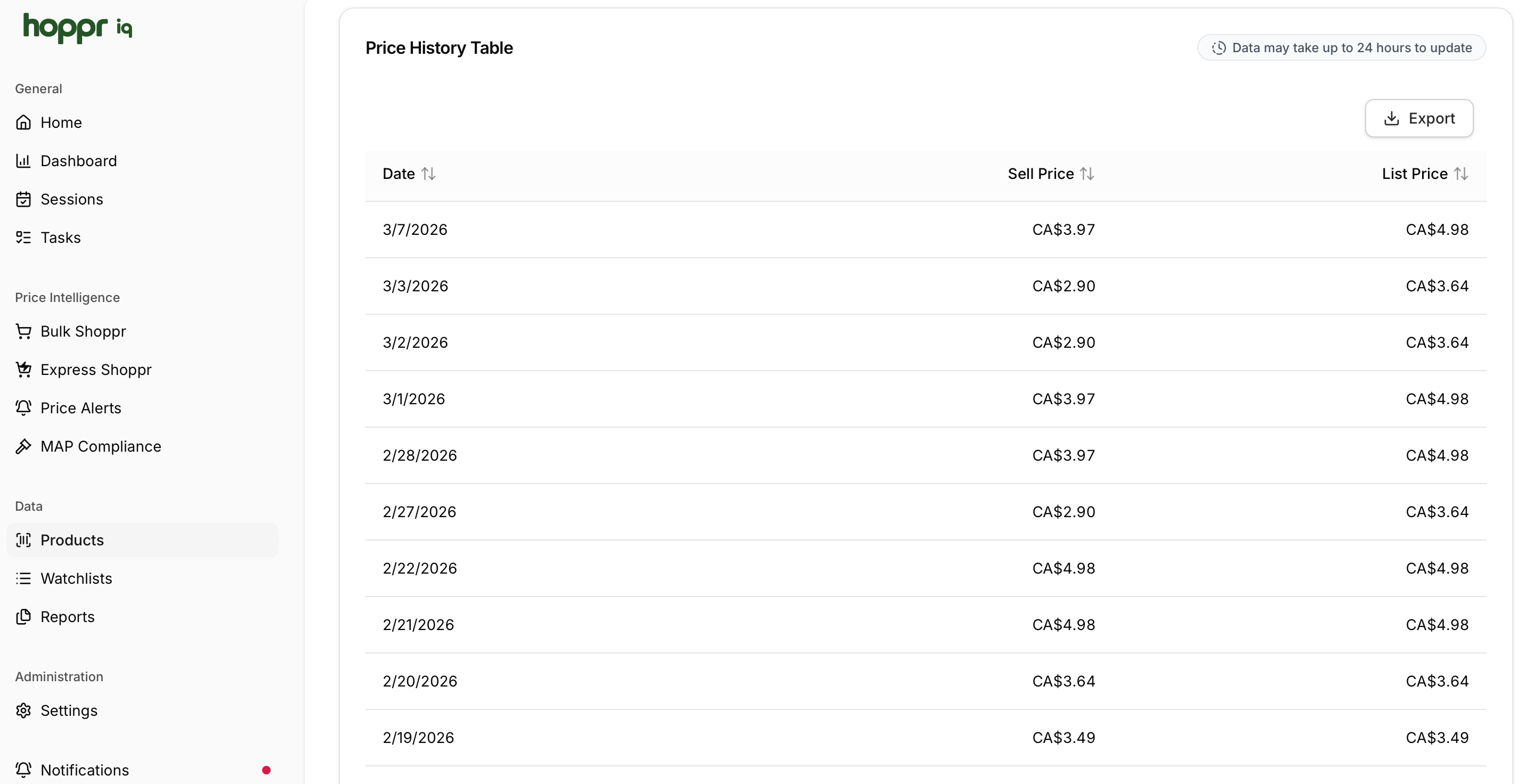The width and height of the screenshot is (1526, 784).
Task: Click the Sessions calendar icon
Action: (x=23, y=200)
